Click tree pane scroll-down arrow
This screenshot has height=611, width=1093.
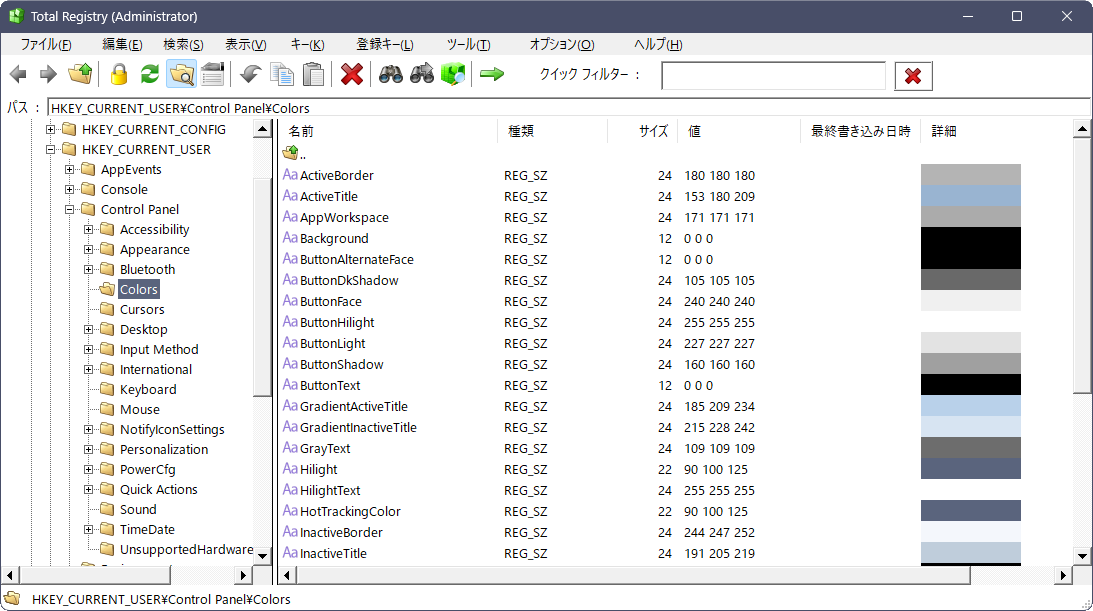[262, 555]
